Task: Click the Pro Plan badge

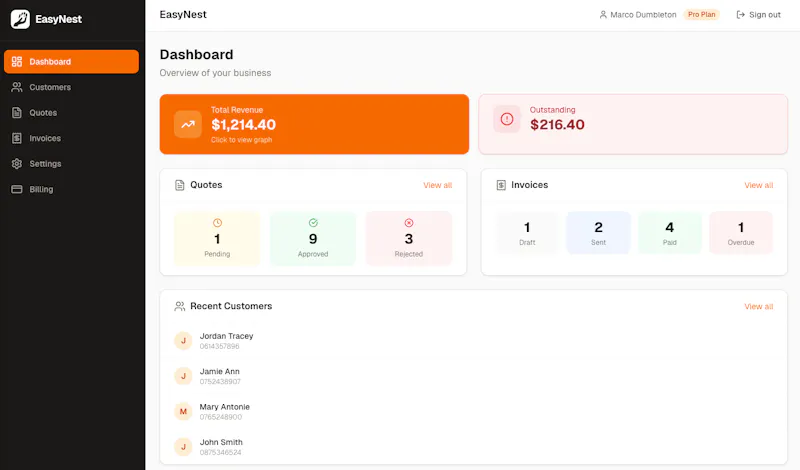Action: coord(702,15)
